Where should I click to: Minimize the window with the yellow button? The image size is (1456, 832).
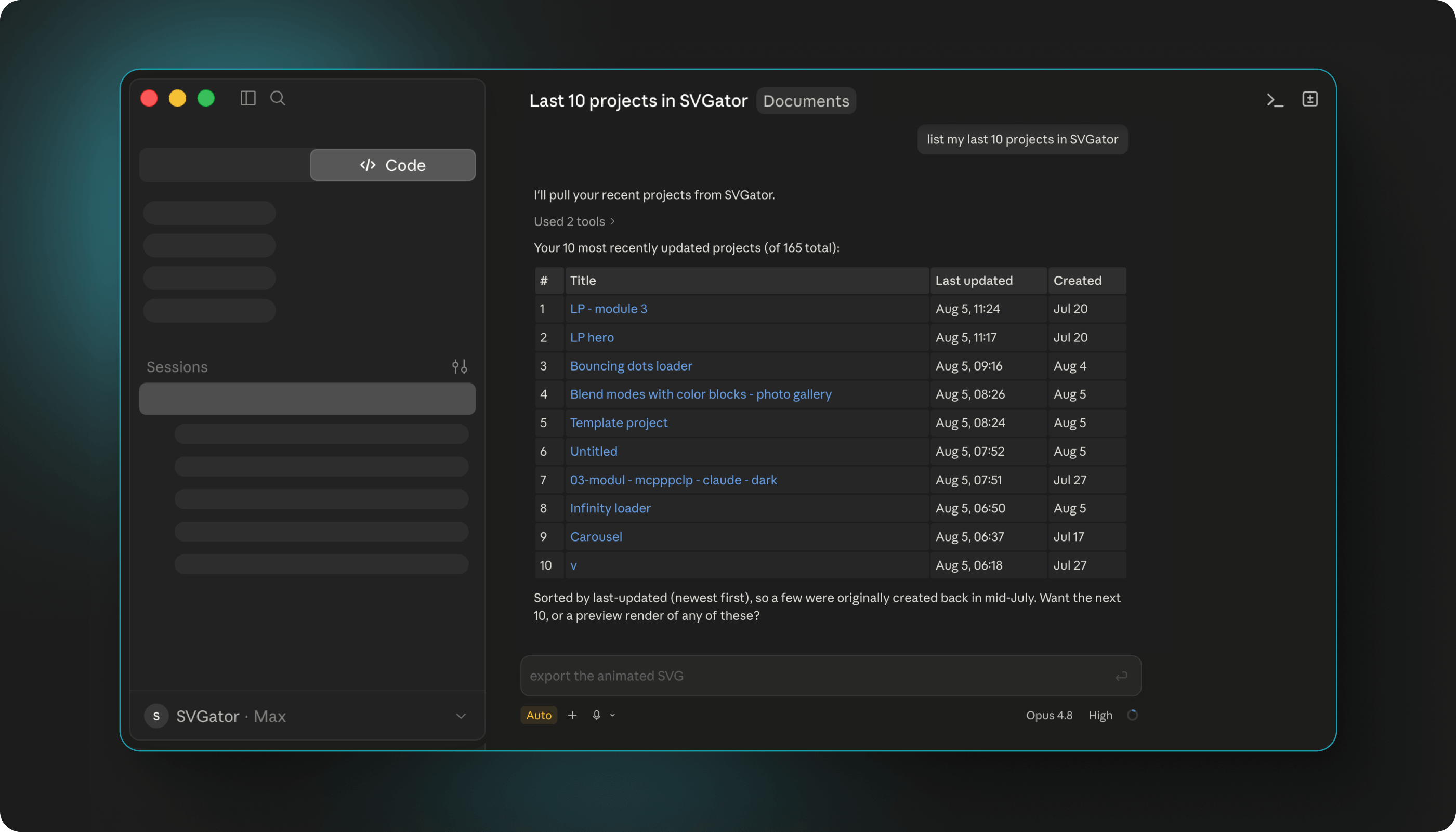tap(178, 98)
